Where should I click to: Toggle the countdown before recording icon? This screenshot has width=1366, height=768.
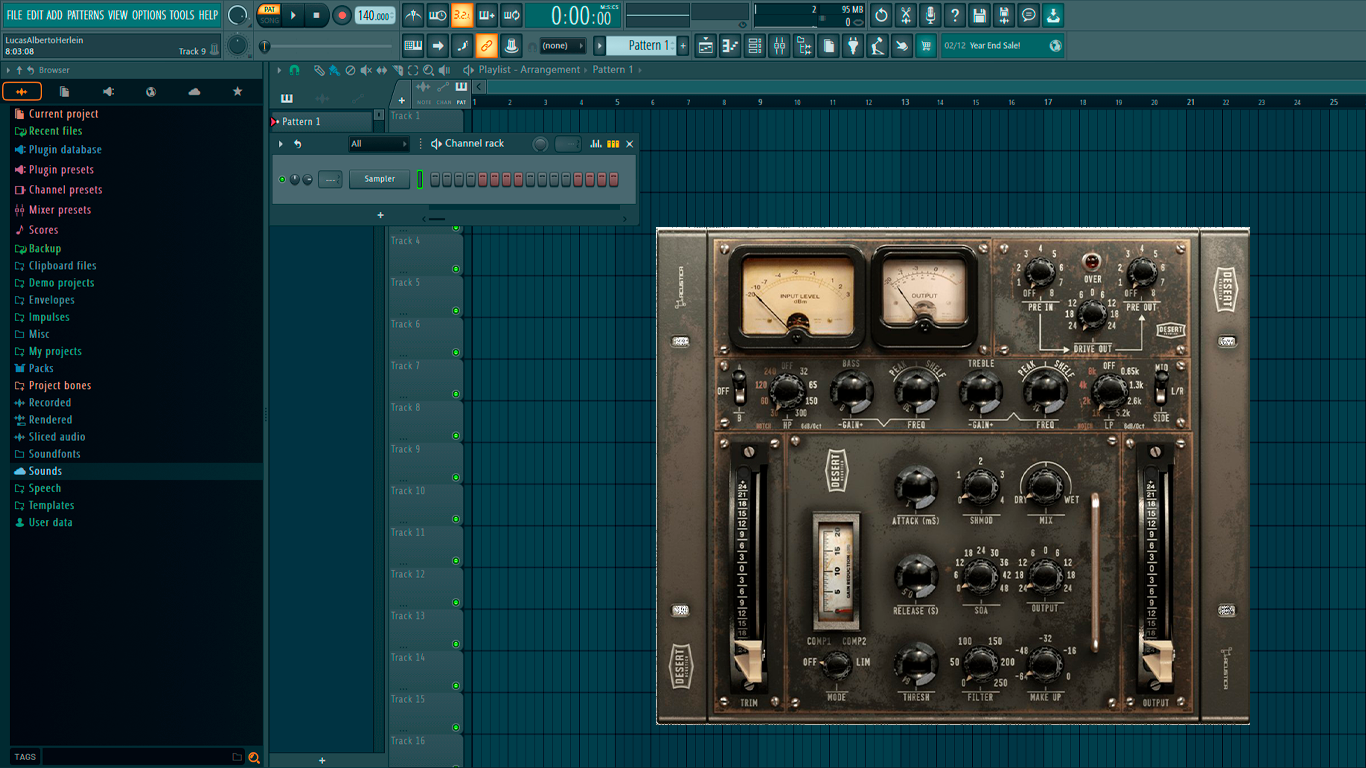click(x=462, y=15)
